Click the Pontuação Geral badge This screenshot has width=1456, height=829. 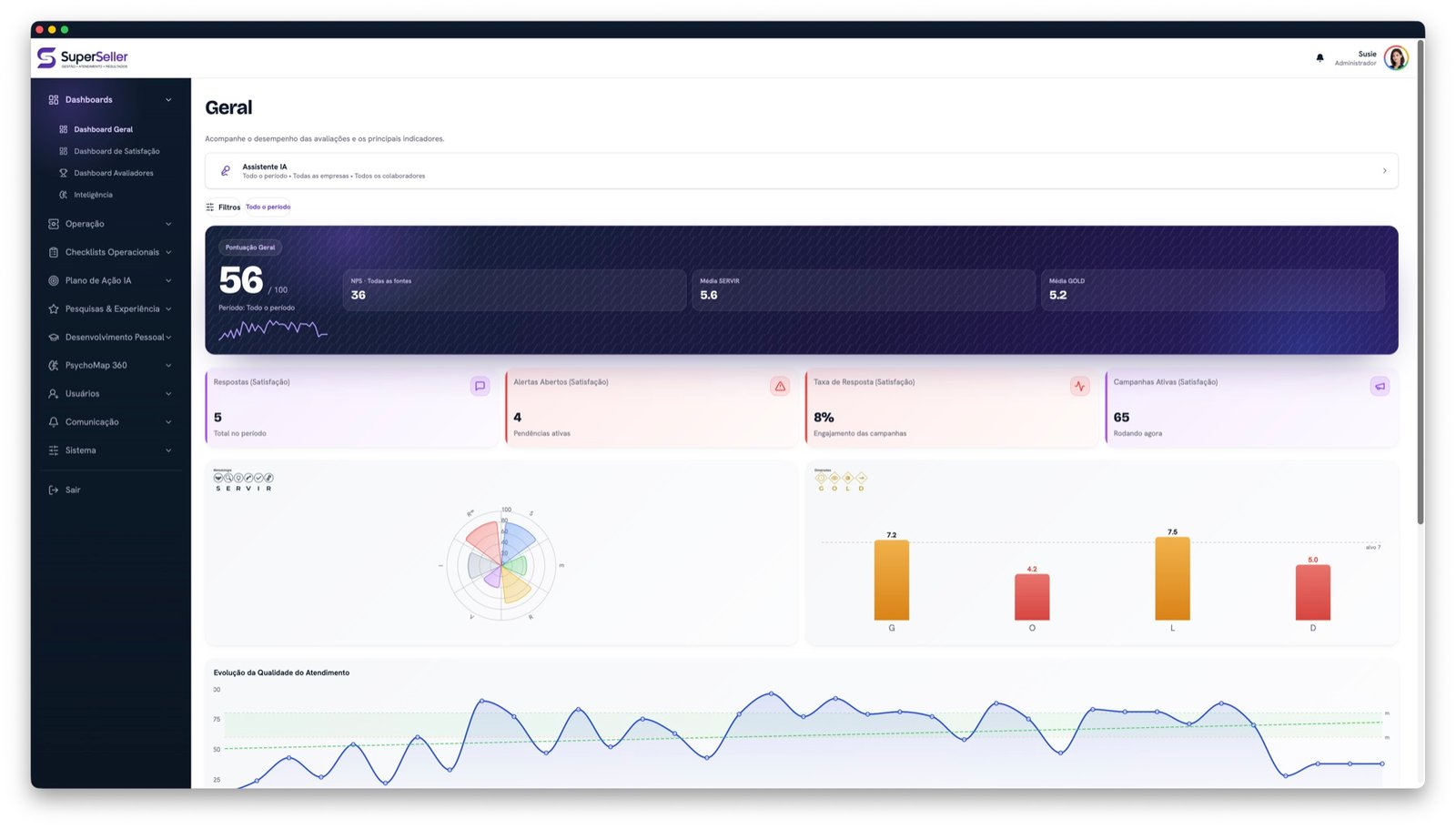pyautogui.click(x=250, y=248)
